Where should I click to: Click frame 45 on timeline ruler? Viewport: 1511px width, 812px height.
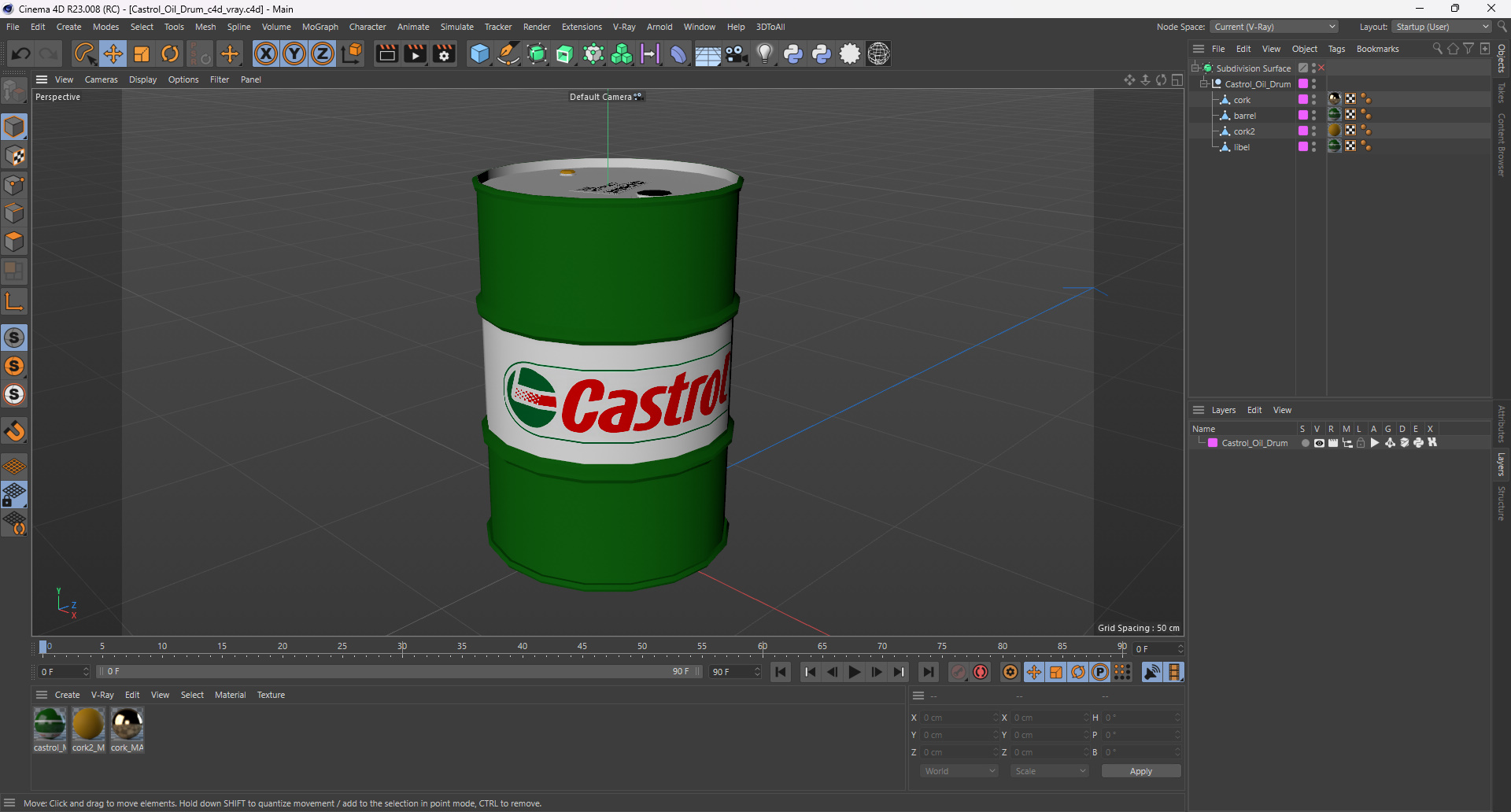tap(582, 647)
